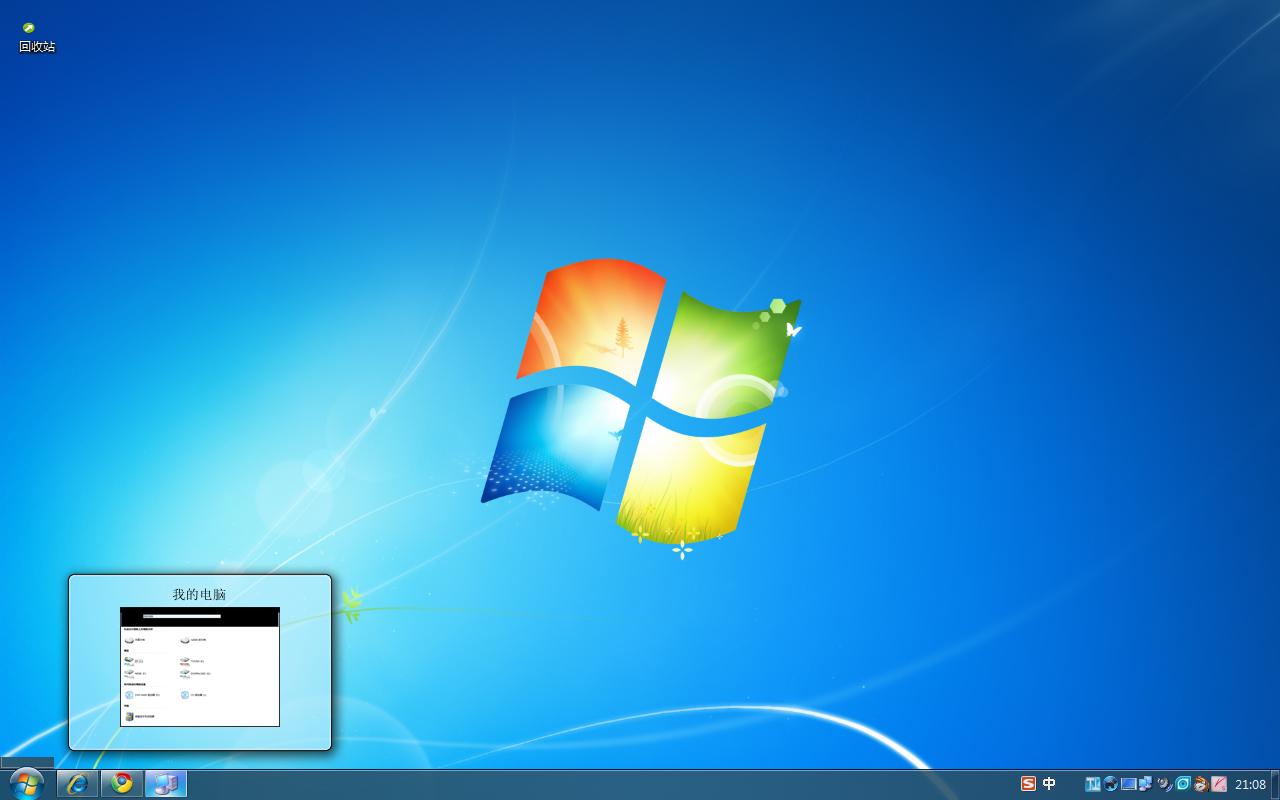Screen dimensions: 1280x800
Task: Open the 21:08 system clock
Action: coord(1250,784)
